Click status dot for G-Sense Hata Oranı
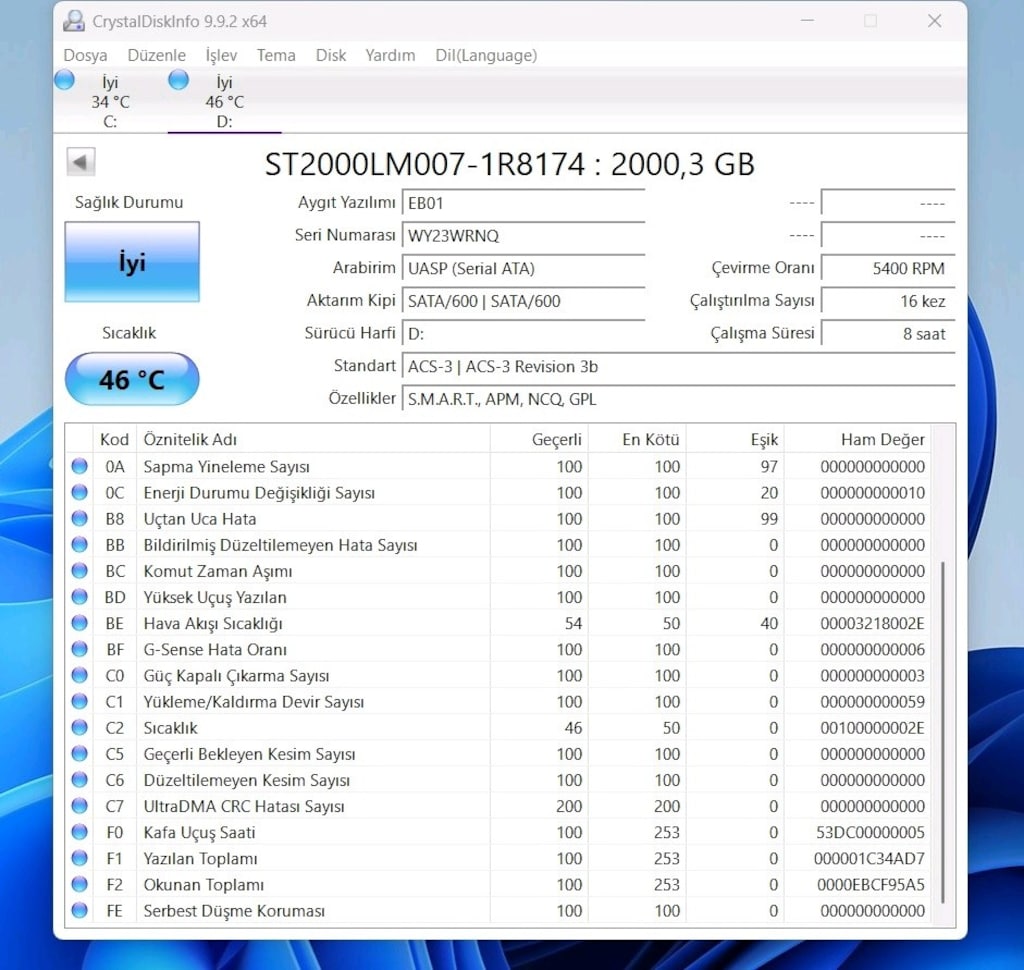Viewport: 1024px width, 970px height. point(80,649)
